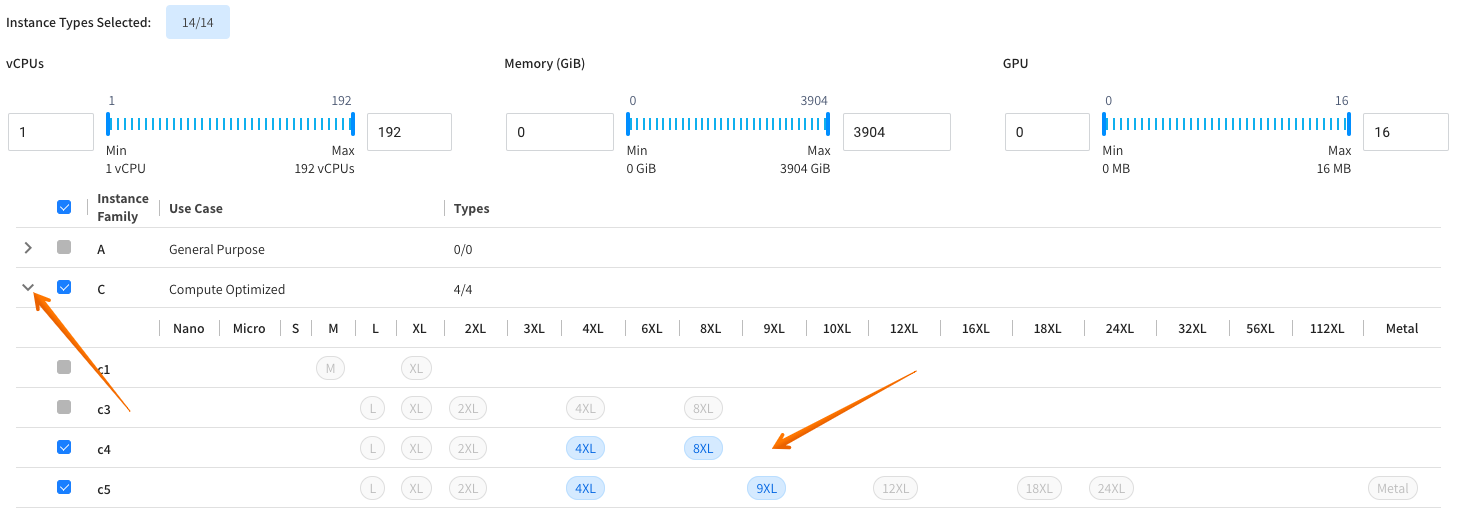The image size is (1457, 511).
Task: Check the c1 row checkbox
Action: [64, 367]
